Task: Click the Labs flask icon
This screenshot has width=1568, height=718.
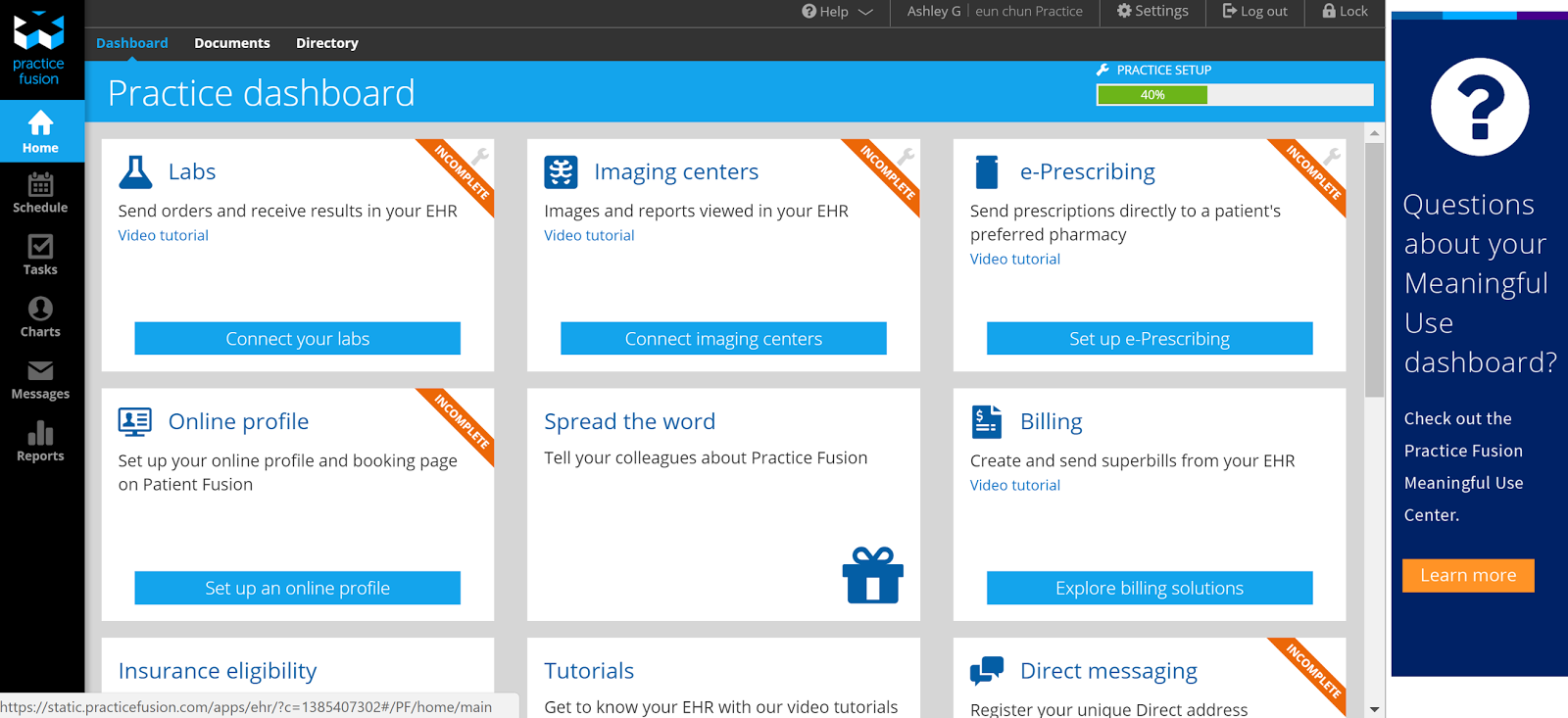Action: 135,172
